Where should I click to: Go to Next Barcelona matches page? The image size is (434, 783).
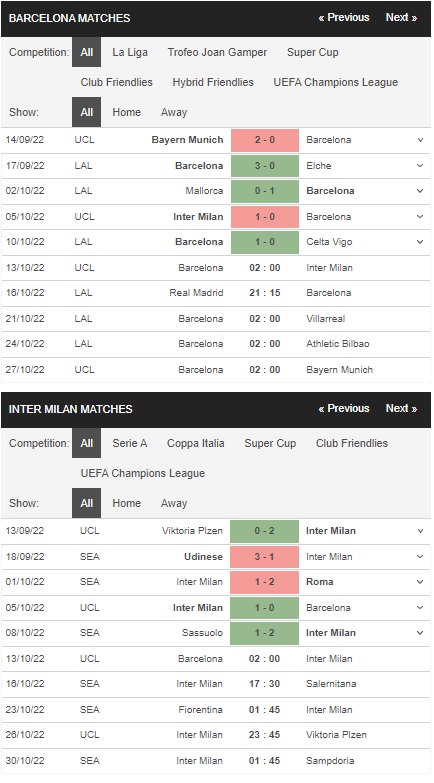click(x=402, y=17)
